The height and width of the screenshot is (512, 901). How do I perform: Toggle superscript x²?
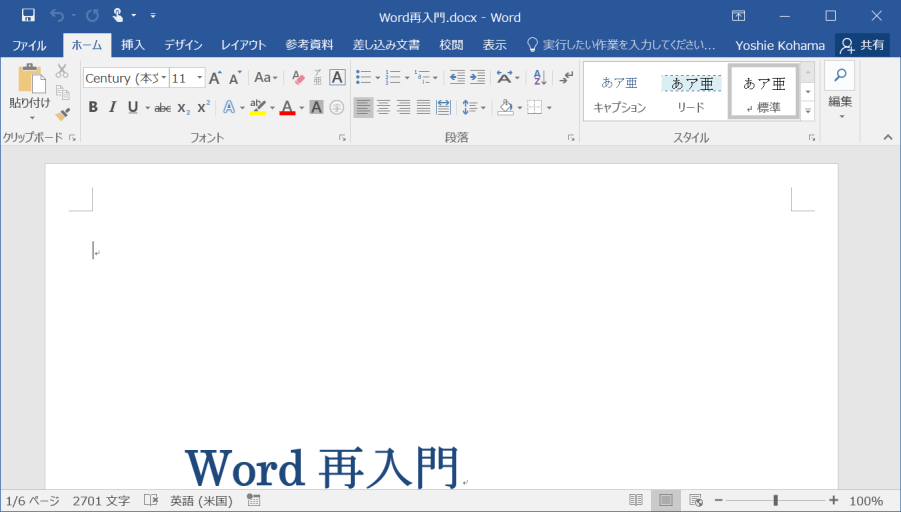pos(203,107)
